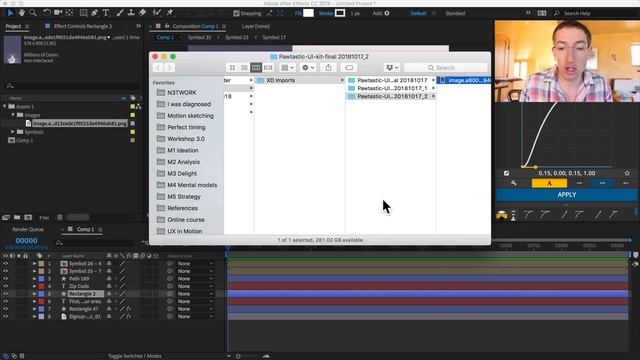
Task: Open Finder action gear dropdown
Action: click(308, 68)
